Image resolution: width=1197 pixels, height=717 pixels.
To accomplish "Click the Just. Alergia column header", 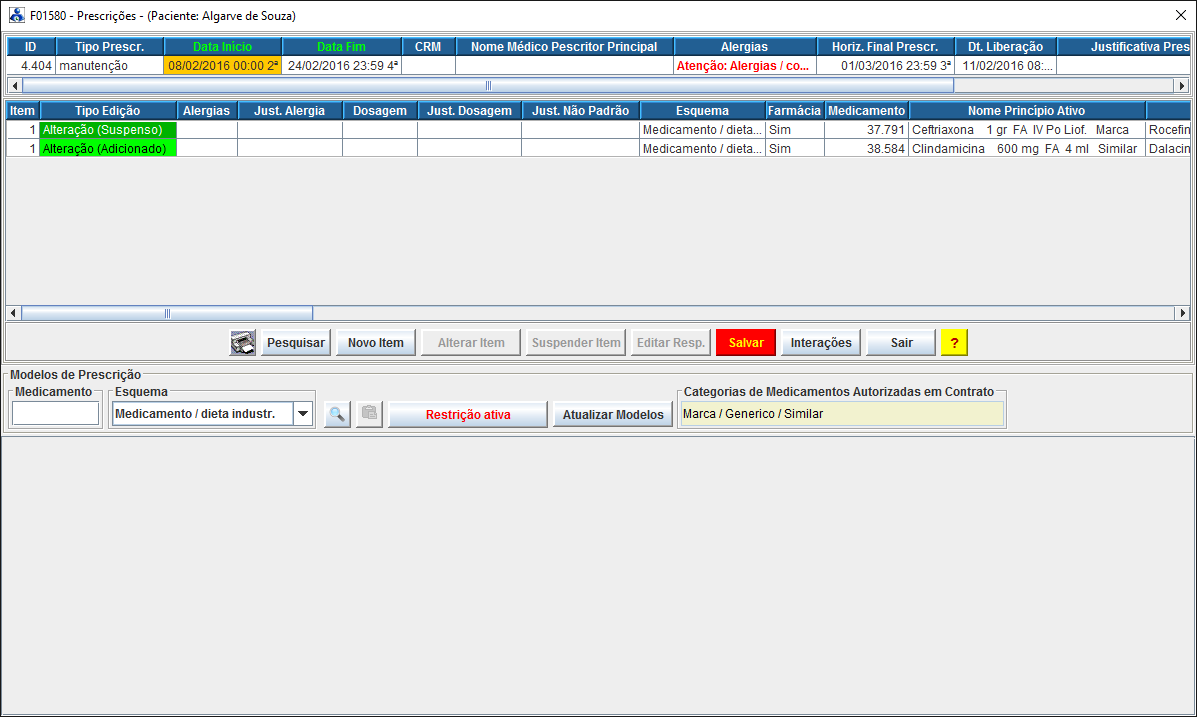I will point(289,111).
